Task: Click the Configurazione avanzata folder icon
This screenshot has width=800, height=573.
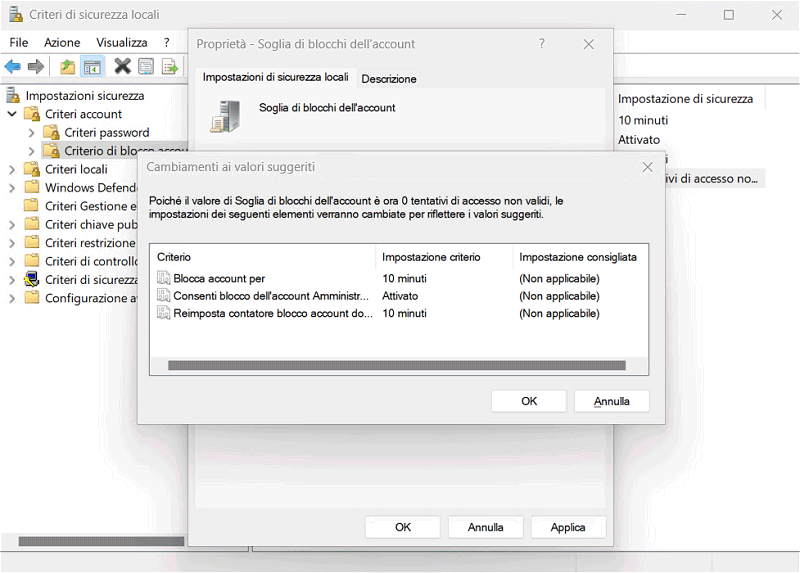Action: 32,297
